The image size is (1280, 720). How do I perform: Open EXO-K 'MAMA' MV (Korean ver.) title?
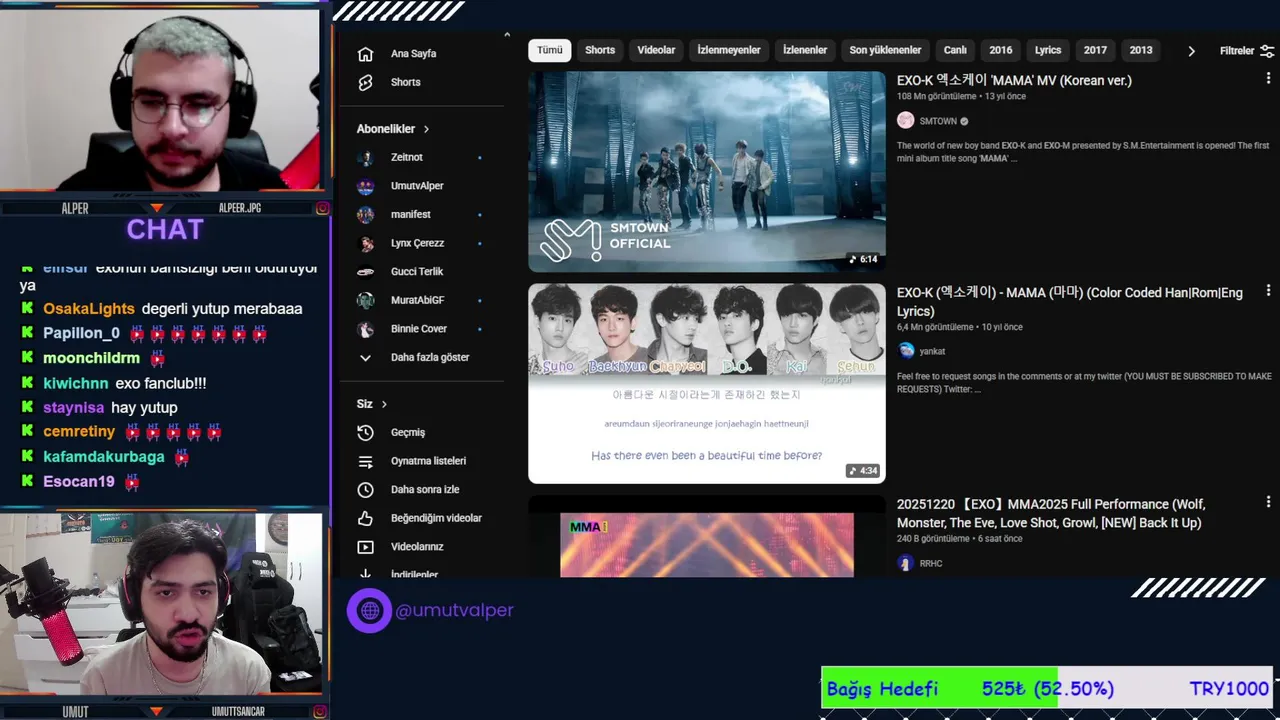click(x=1014, y=80)
